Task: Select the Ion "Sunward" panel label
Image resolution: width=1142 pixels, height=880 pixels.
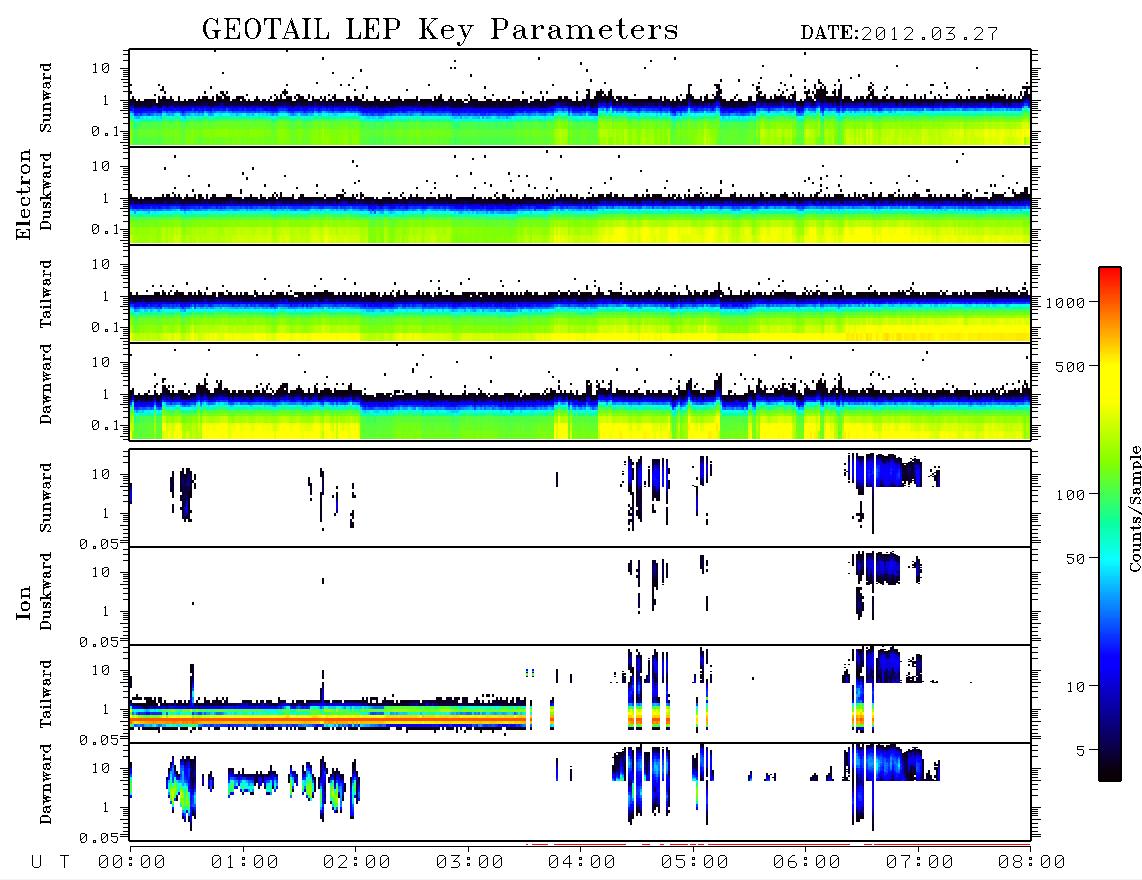Action: (46, 498)
